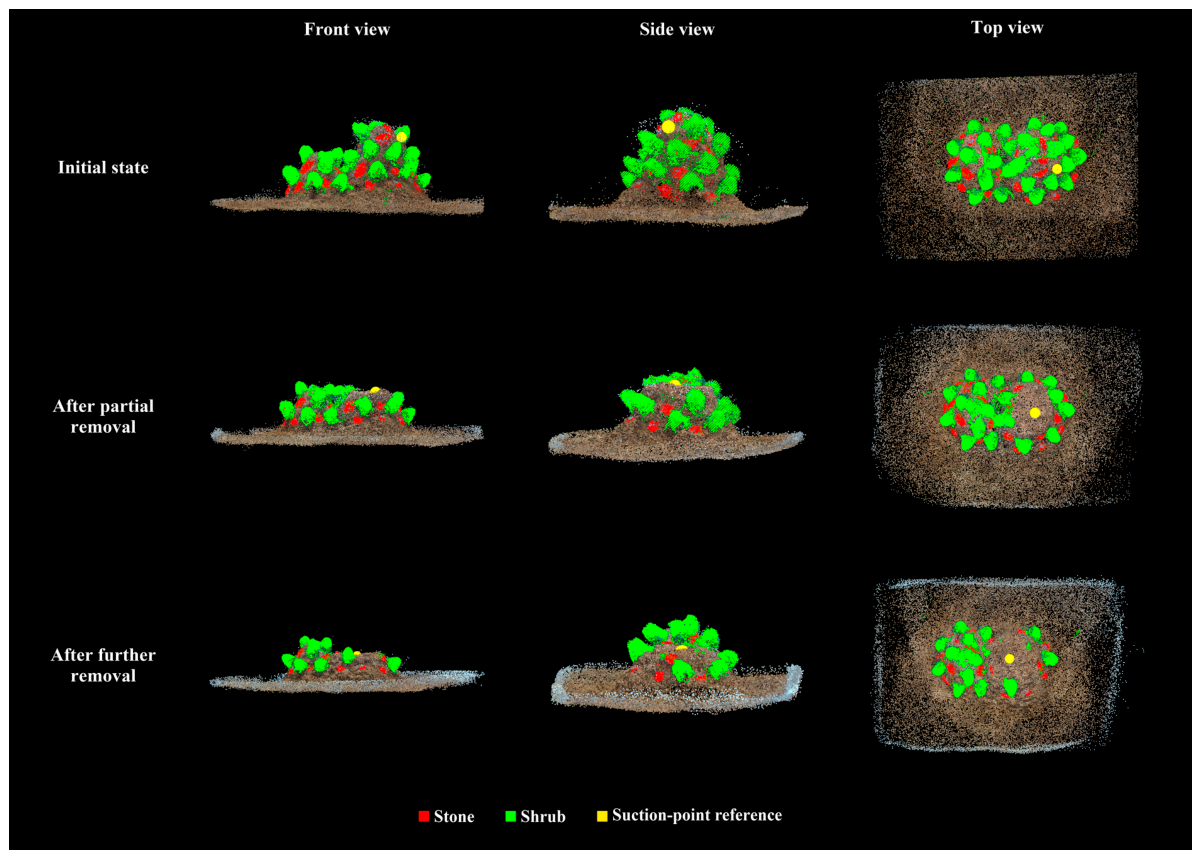Screen dimensions: 1200x856
Task: Open the further removal side view point cloud
Action: tap(677, 664)
